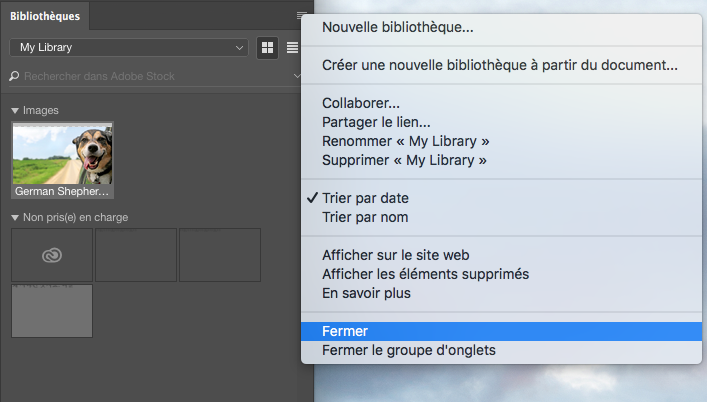Expand the Adobe Stock search filter arrow
This screenshot has width=707, height=402.
298,76
